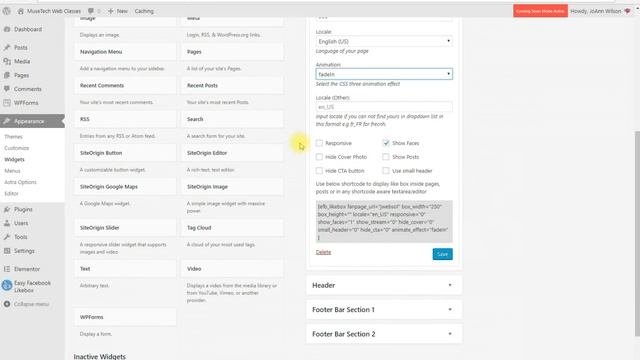Click the Comments icon in sidebar
The width and height of the screenshot is (640, 360).
coord(7,89)
